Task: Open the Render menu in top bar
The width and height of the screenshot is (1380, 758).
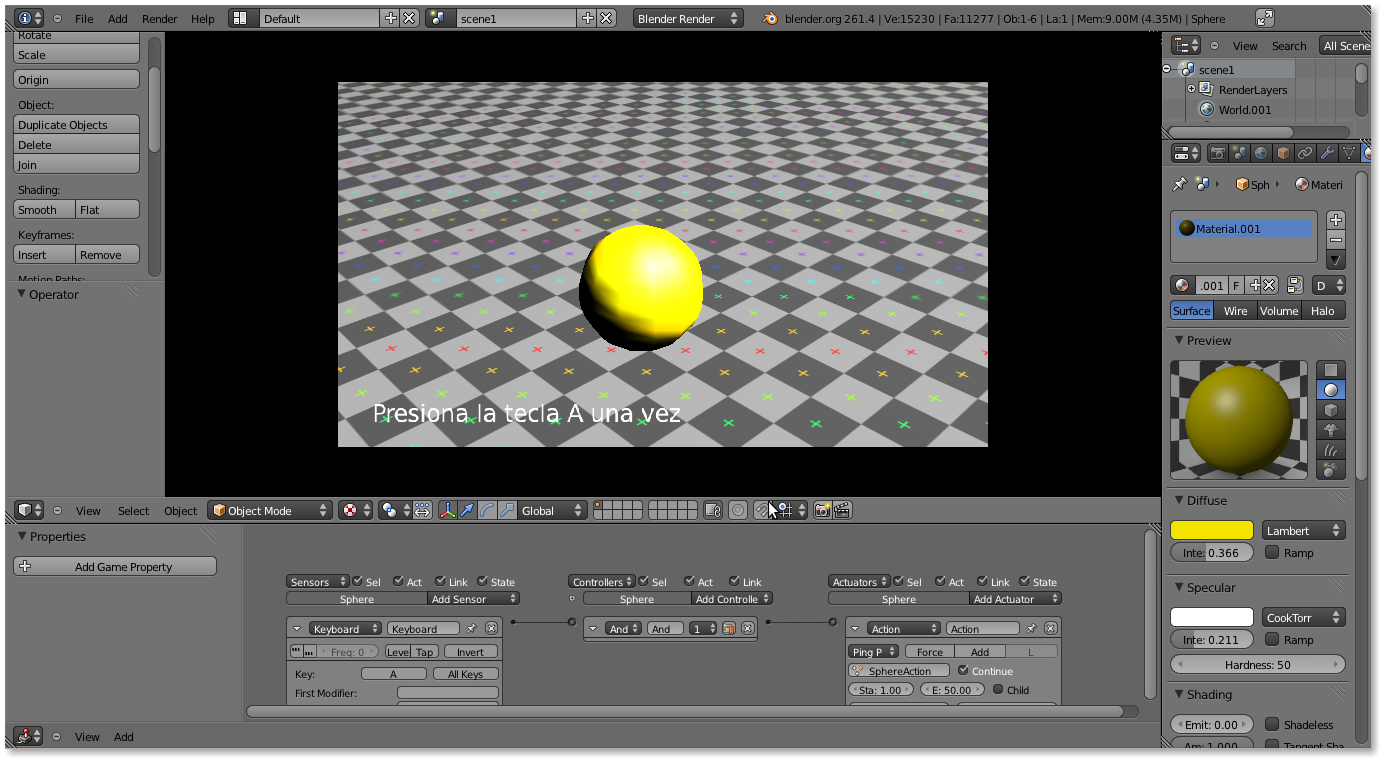Action: [x=159, y=19]
